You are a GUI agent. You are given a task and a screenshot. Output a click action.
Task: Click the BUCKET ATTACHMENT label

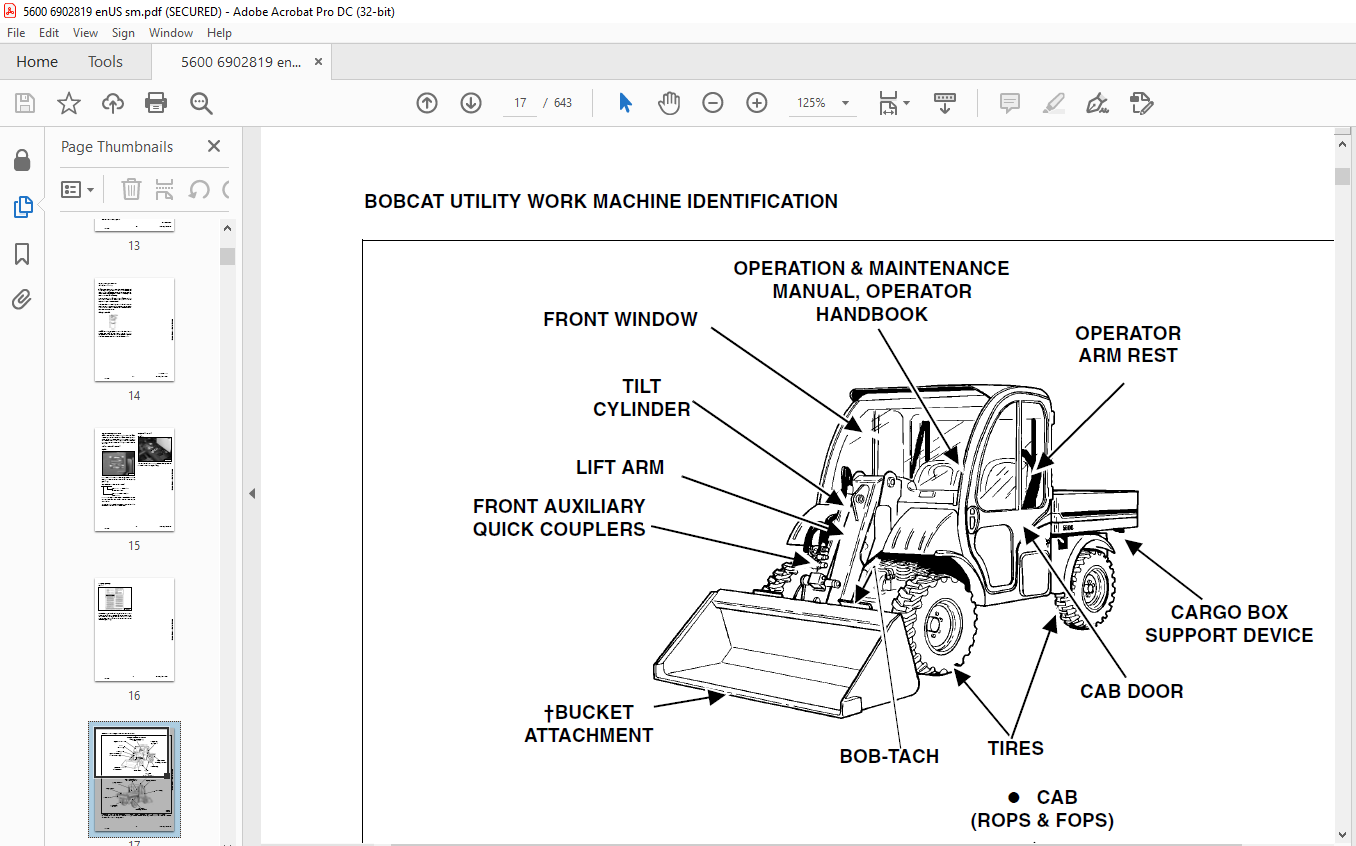coord(588,724)
